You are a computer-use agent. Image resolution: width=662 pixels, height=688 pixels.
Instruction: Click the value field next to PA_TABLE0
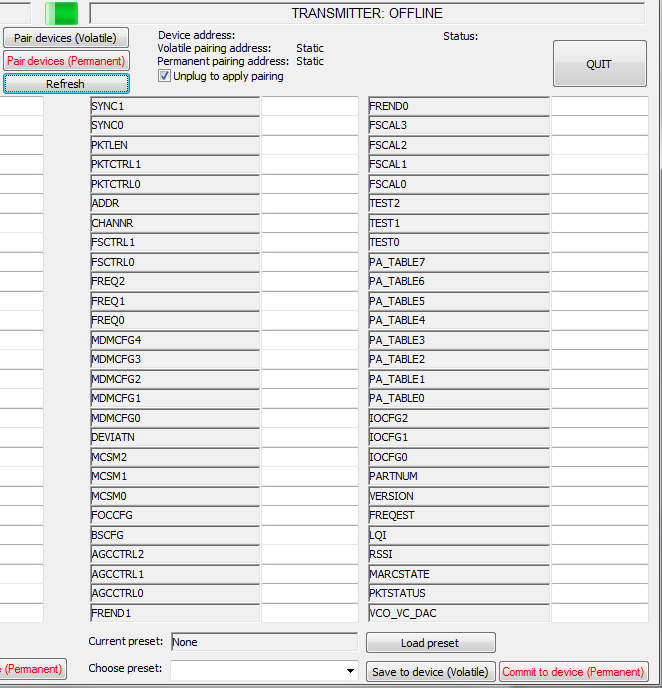(600, 398)
